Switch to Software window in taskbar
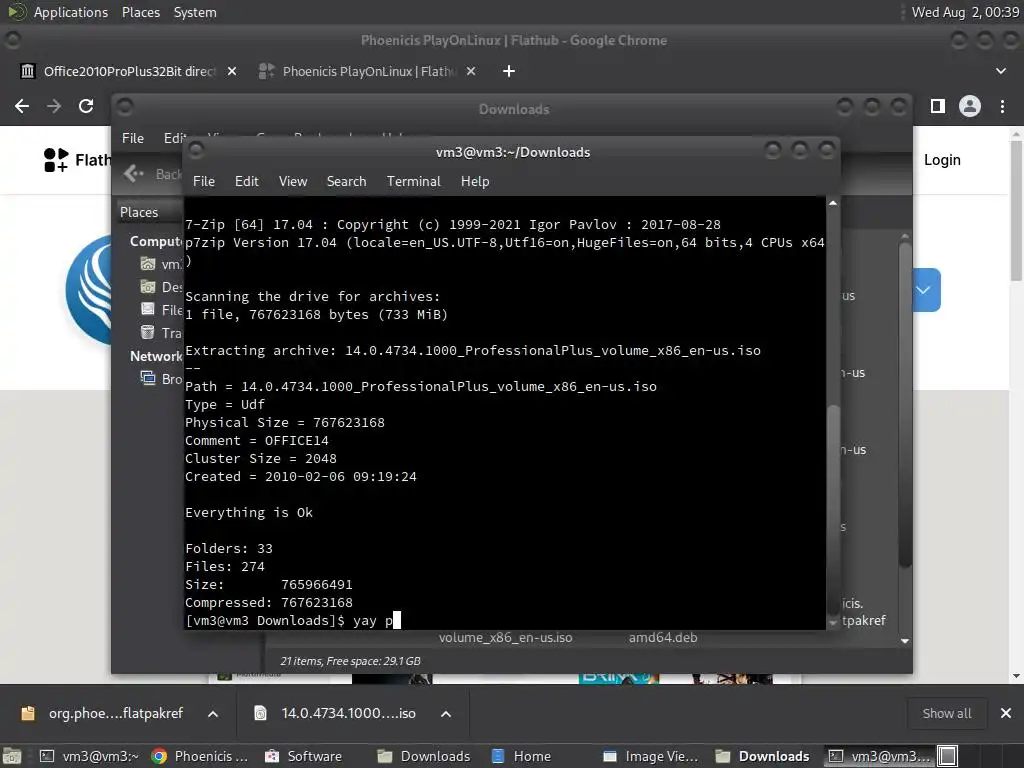 pos(304,756)
